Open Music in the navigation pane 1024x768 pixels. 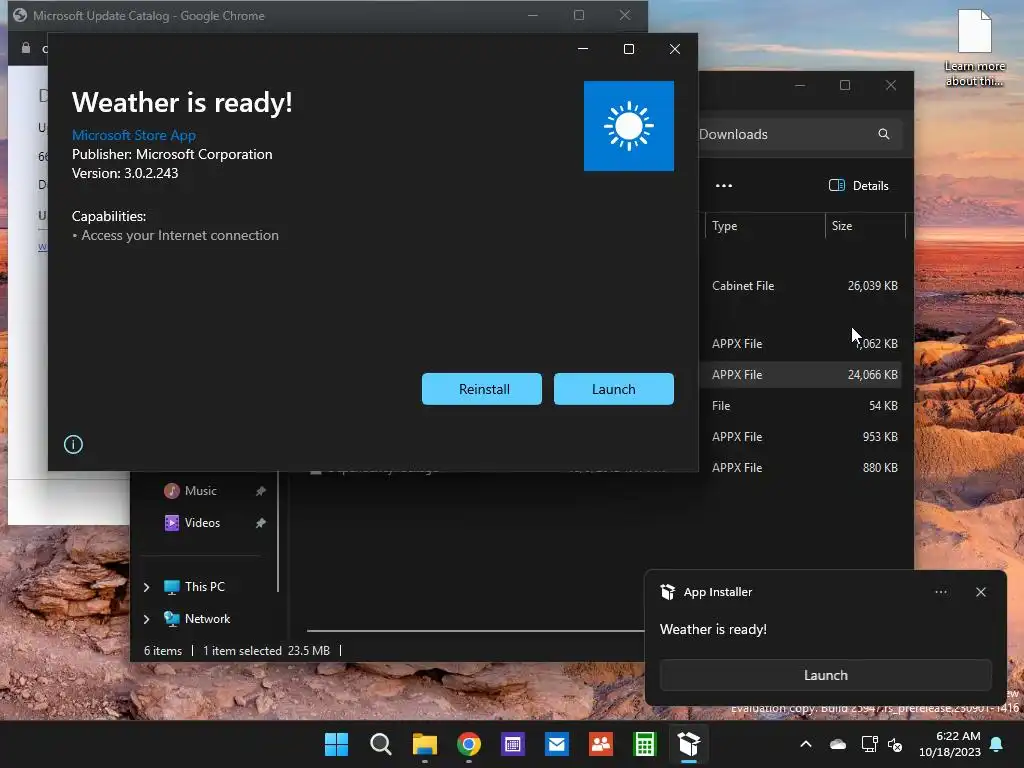200,491
